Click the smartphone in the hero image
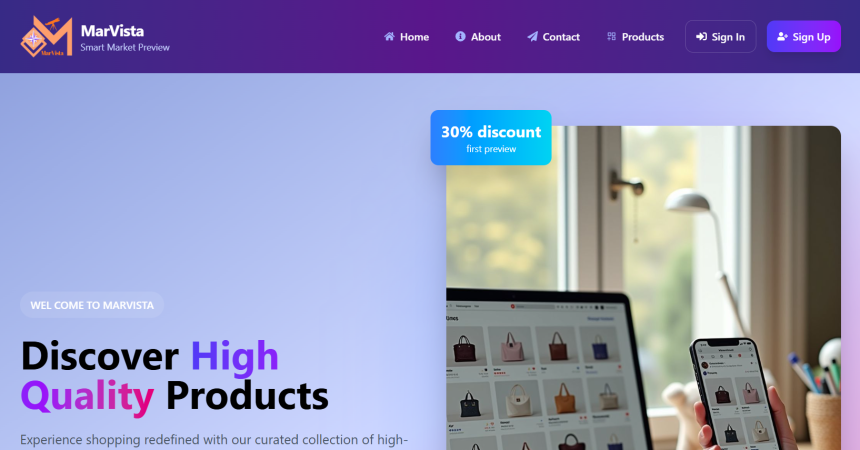The image size is (860, 450). tap(732, 392)
